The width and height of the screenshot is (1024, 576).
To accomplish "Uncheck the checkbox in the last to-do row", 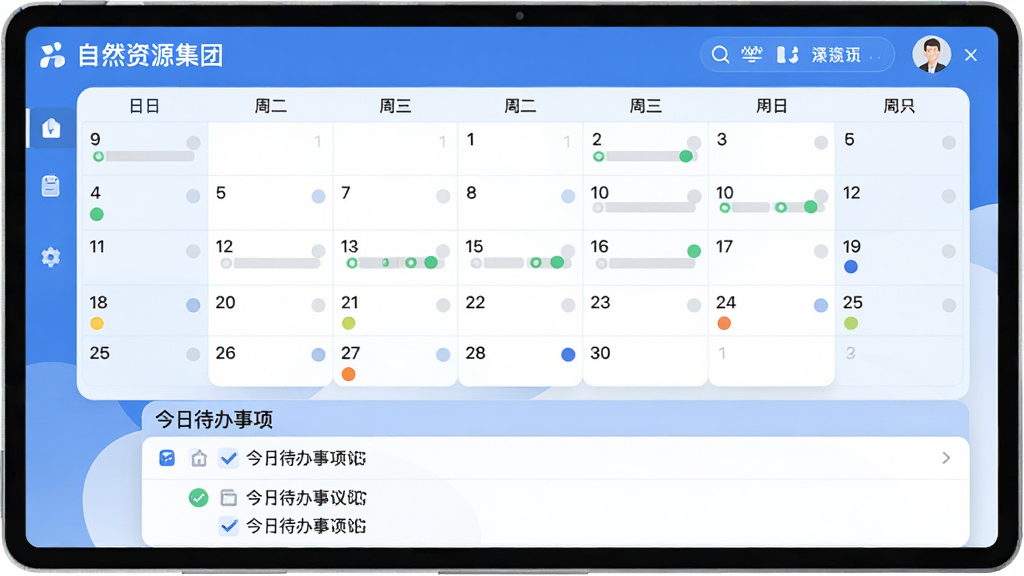I will (x=229, y=526).
